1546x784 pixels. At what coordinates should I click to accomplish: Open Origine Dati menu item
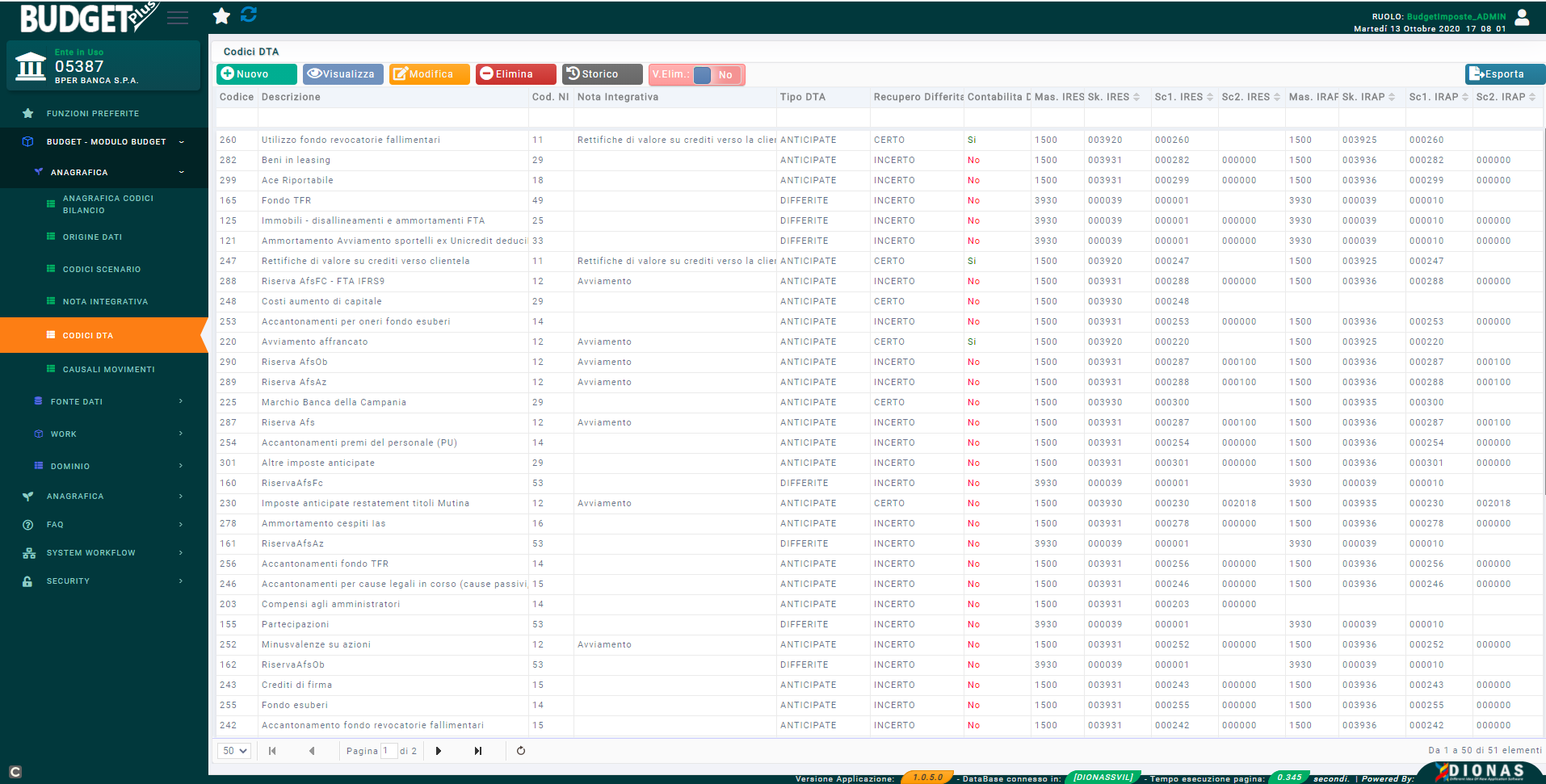pos(105,237)
